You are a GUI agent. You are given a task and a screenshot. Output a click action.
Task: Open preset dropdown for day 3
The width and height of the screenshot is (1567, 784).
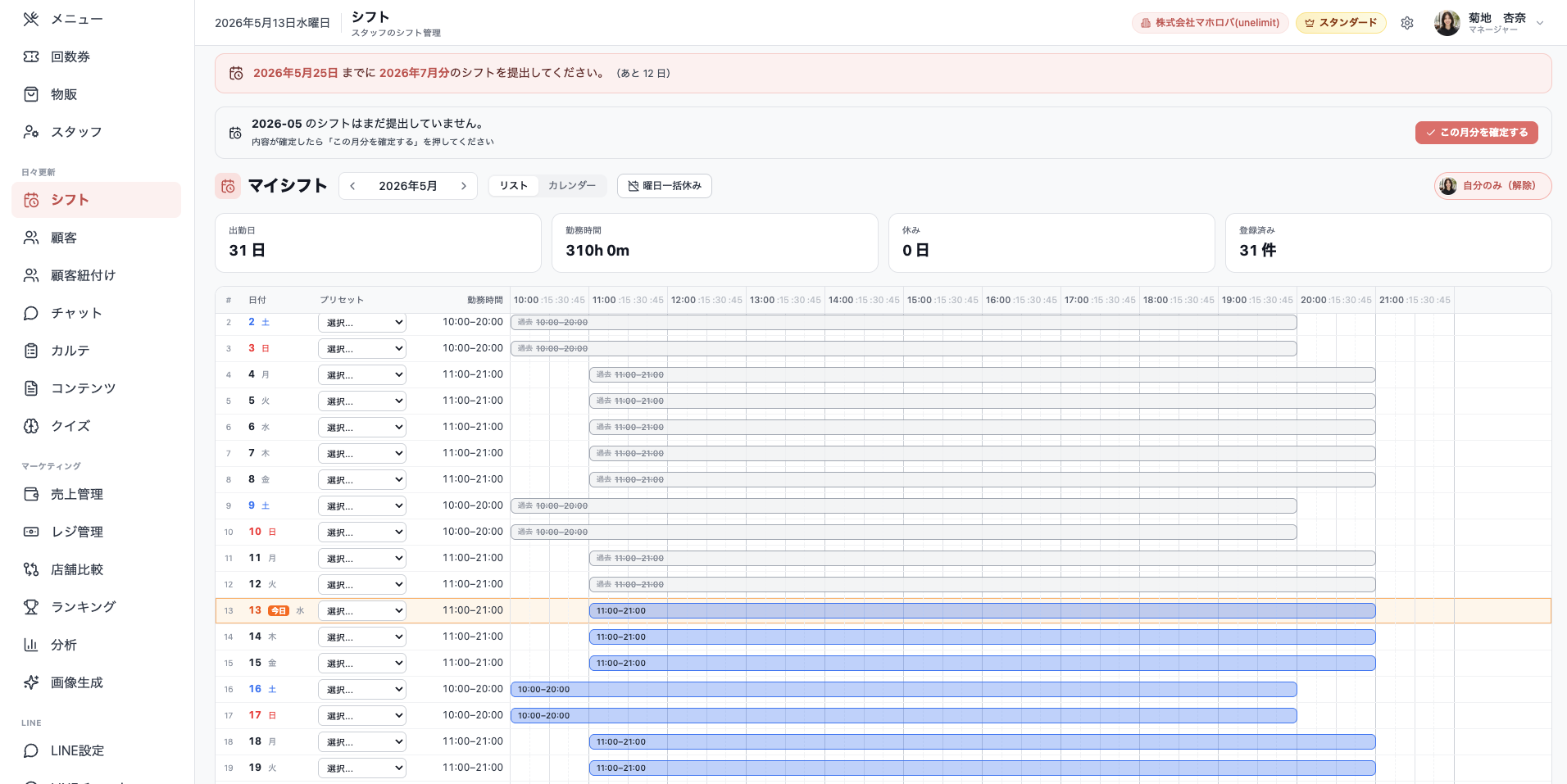coord(362,349)
